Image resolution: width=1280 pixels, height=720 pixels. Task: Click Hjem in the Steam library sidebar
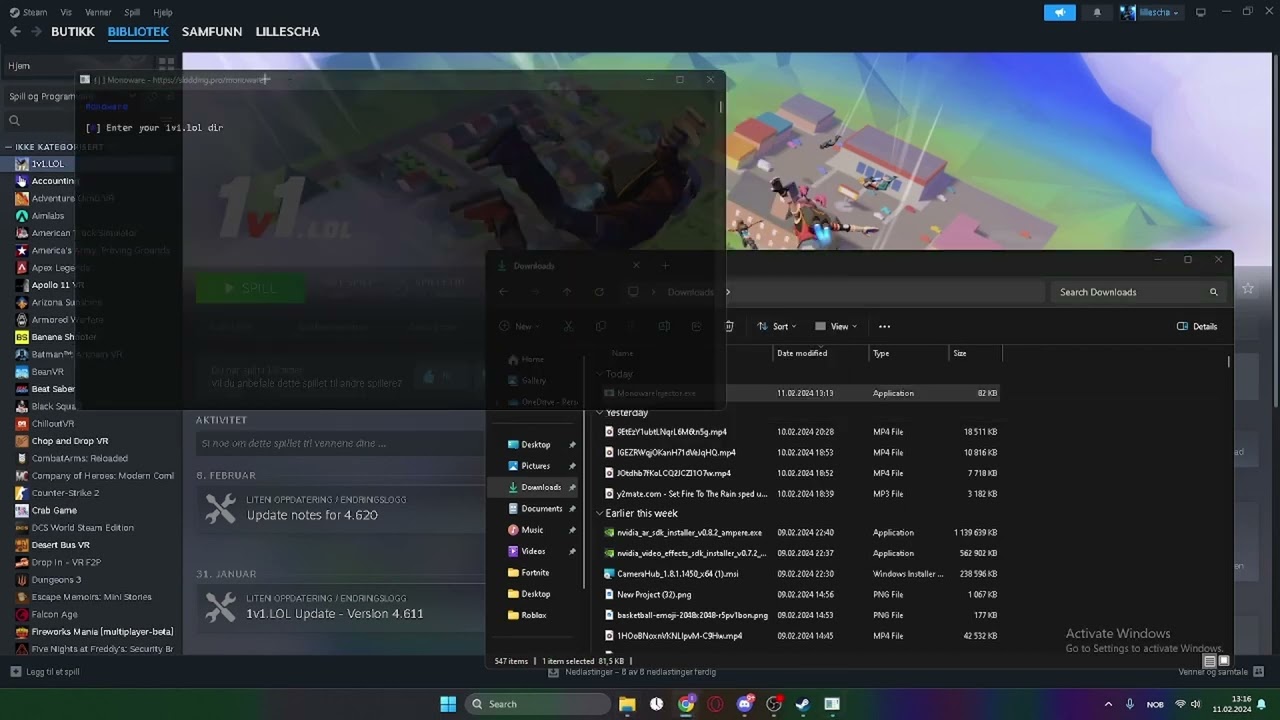pos(19,66)
